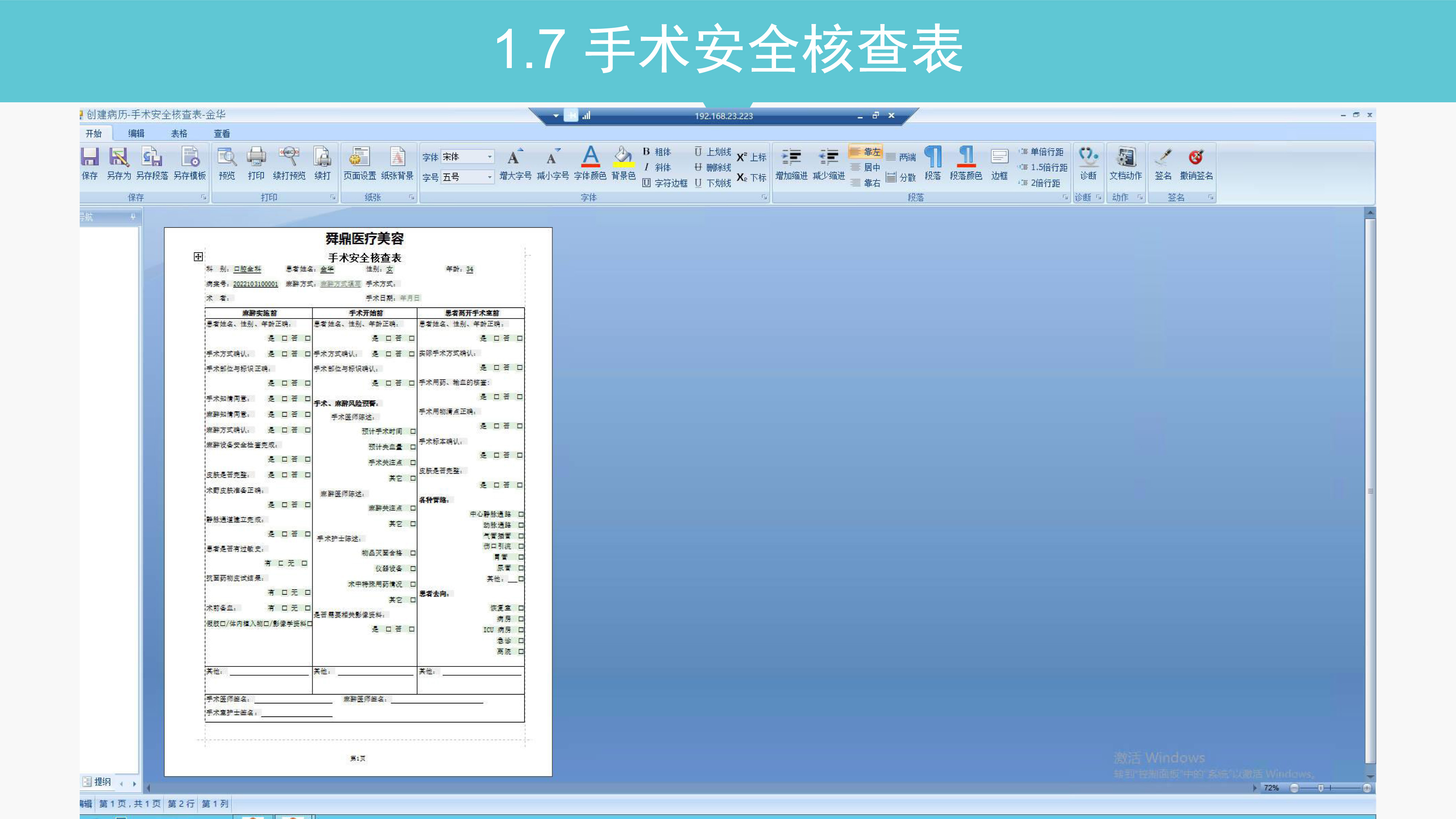Tick the 中心静脉通路 checkbox
This screenshot has height=819, width=1456.
pos(521,514)
